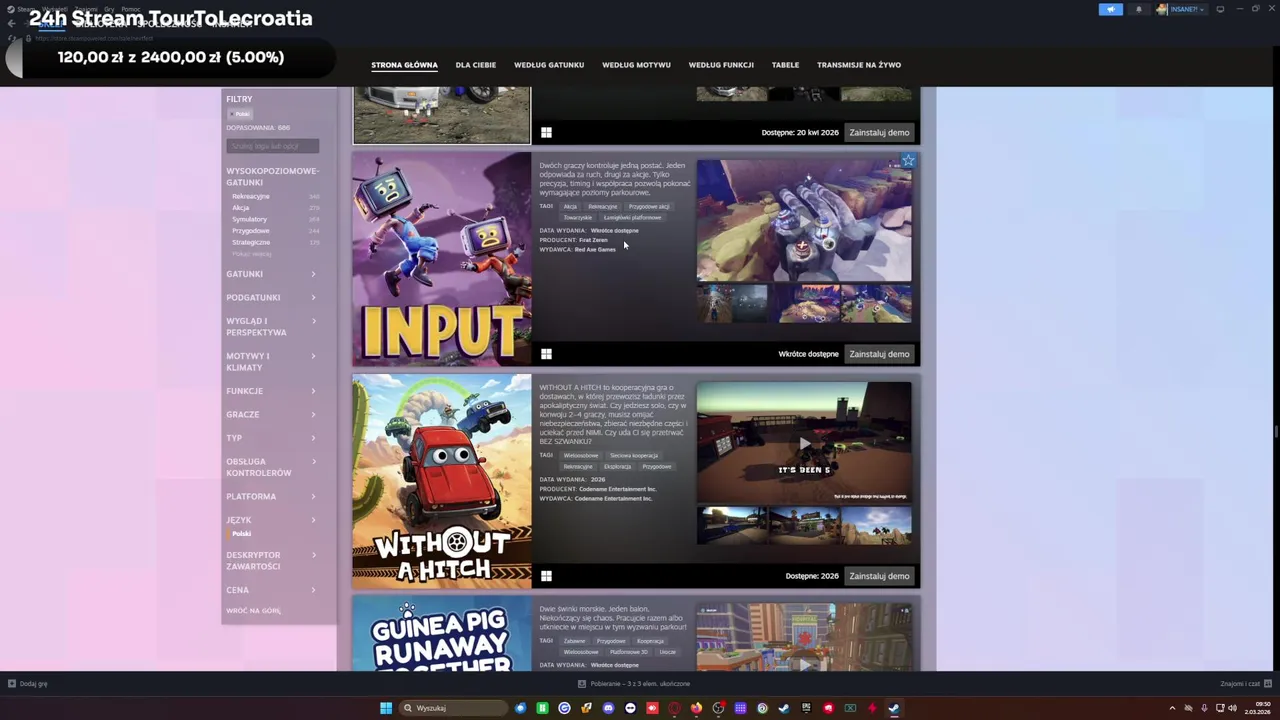Image resolution: width=1280 pixels, height=720 pixels.
Task: Open downloads status Pobieranie
Action: tap(634, 684)
